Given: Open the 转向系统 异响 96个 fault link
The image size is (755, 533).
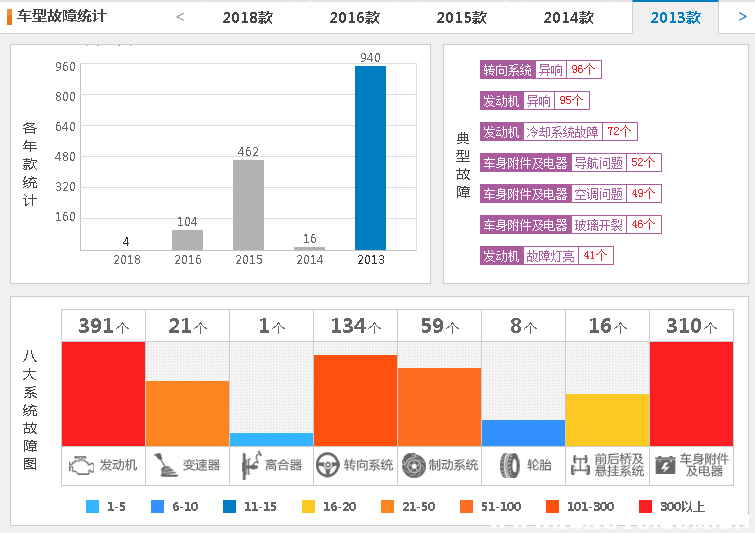Looking at the screenshot, I should 540,70.
